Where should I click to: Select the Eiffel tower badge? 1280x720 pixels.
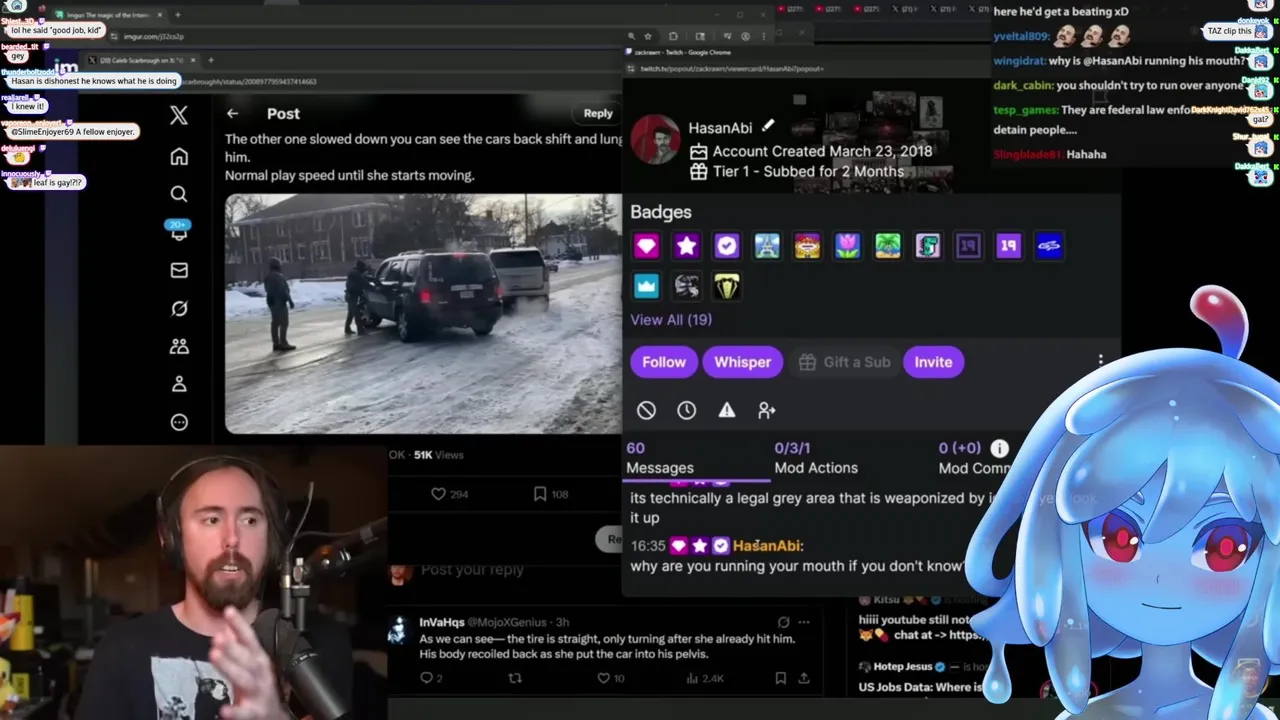tap(767, 246)
